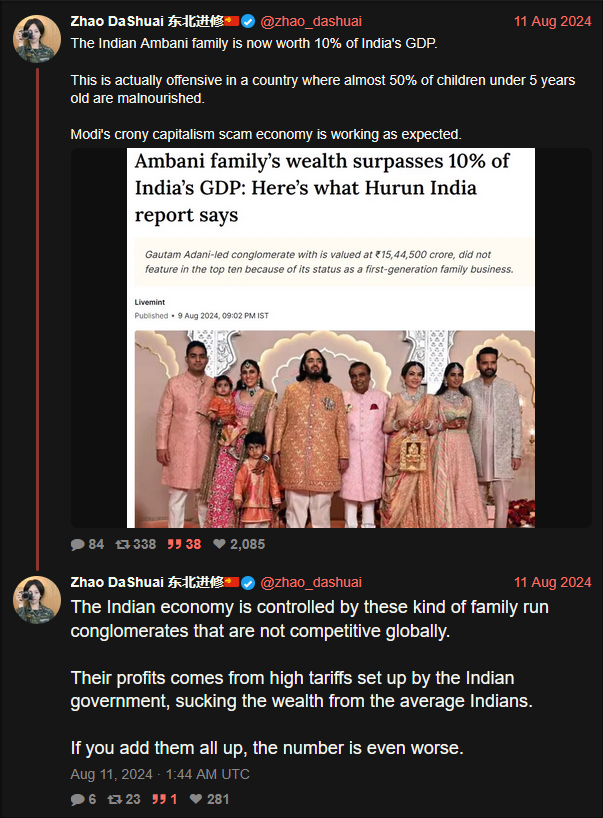Click the "Aug 11, 2024 · 1:44 AM UTC" timestamp

pyautogui.click(x=160, y=774)
